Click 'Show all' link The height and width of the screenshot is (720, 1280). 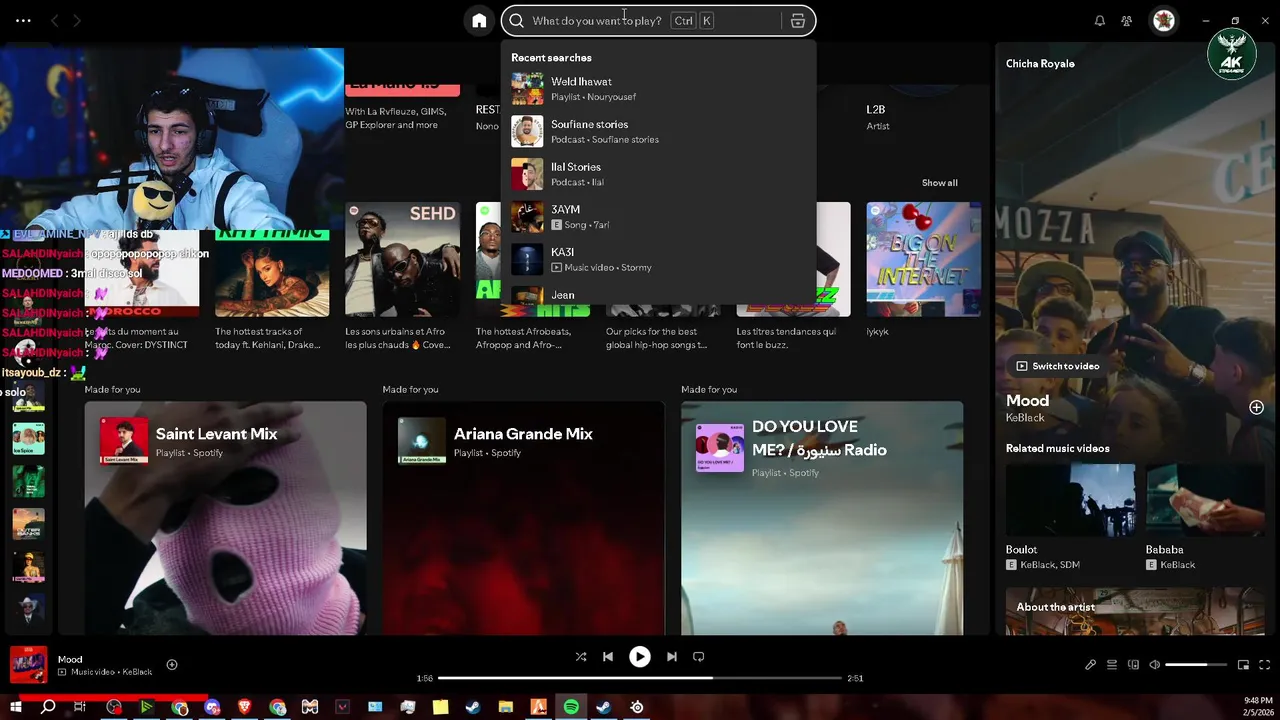click(939, 183)
